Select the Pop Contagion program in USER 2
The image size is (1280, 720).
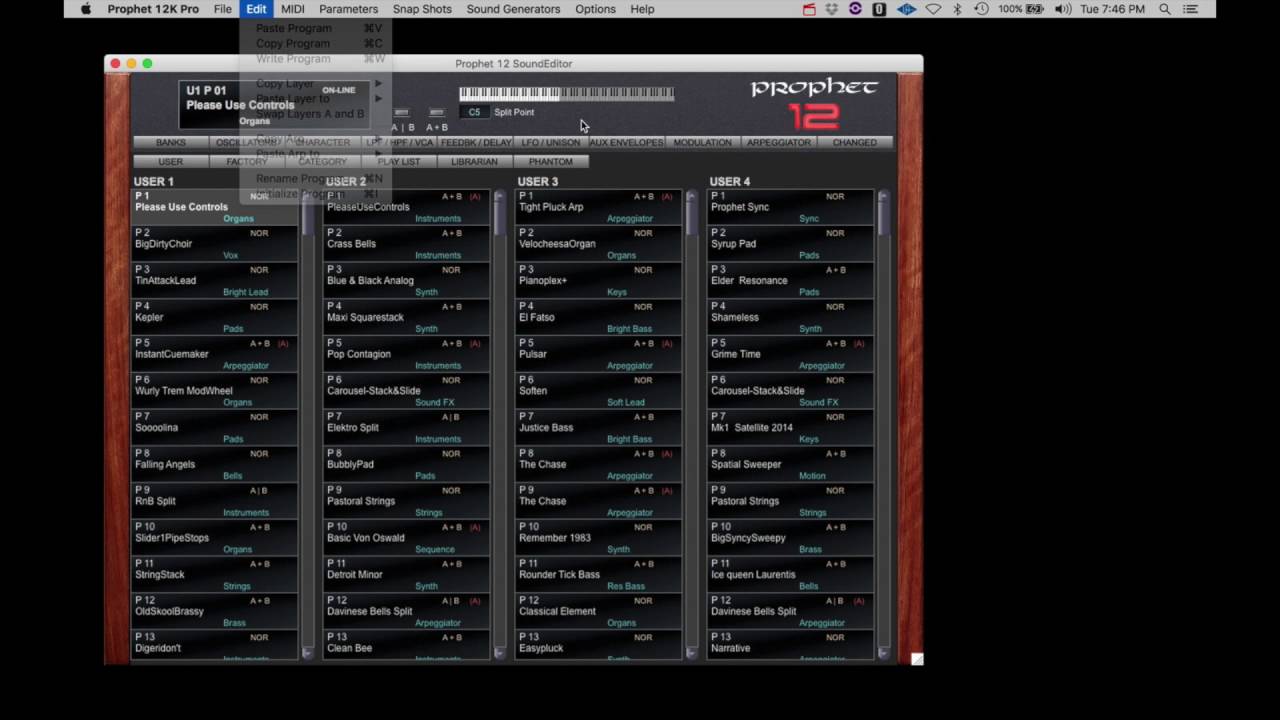(407, 354)
